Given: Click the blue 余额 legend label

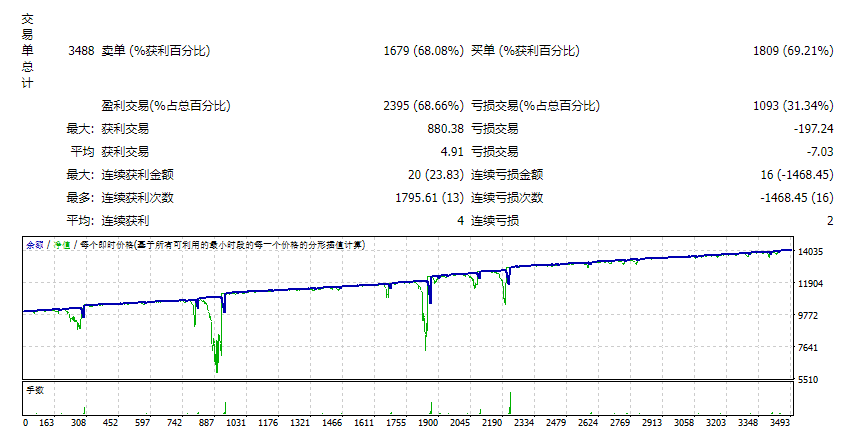Looking at the screenshot, I should click(34, 245).
